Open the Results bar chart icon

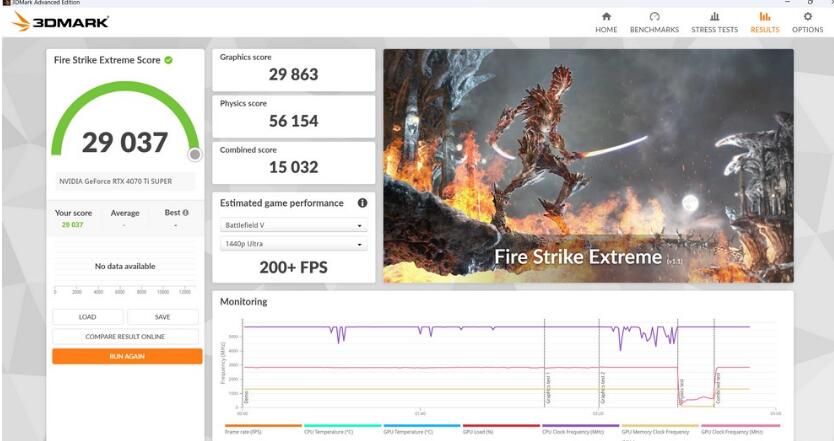coord(764,16)
